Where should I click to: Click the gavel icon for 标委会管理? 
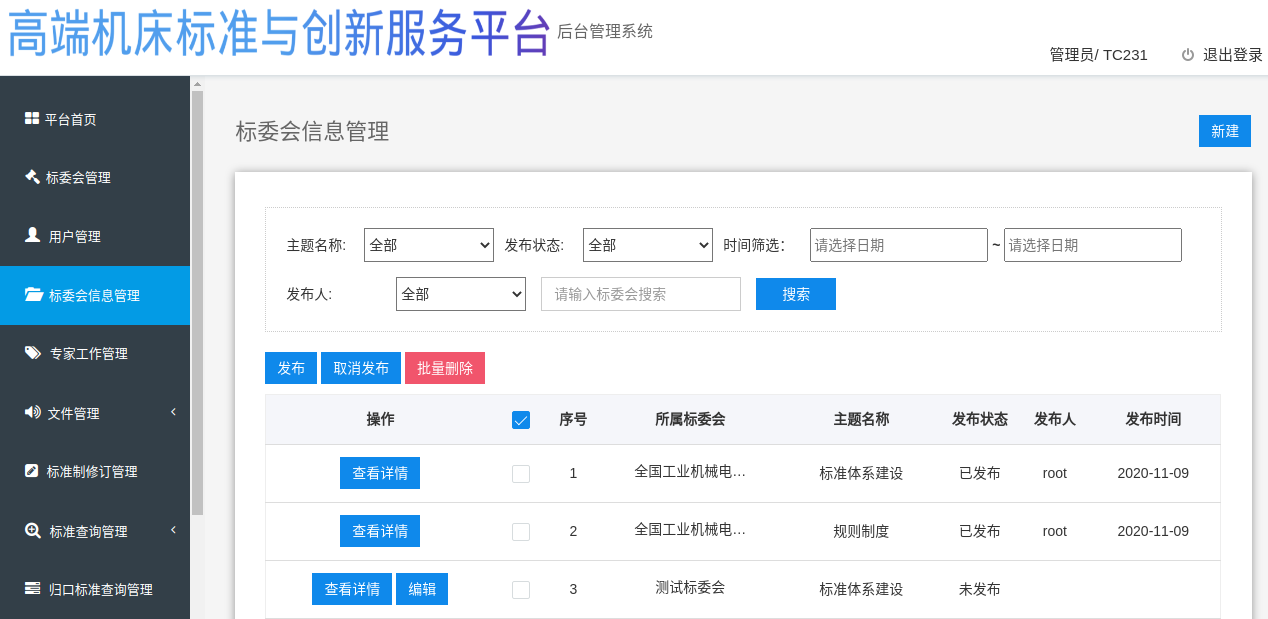click(32, 177)
